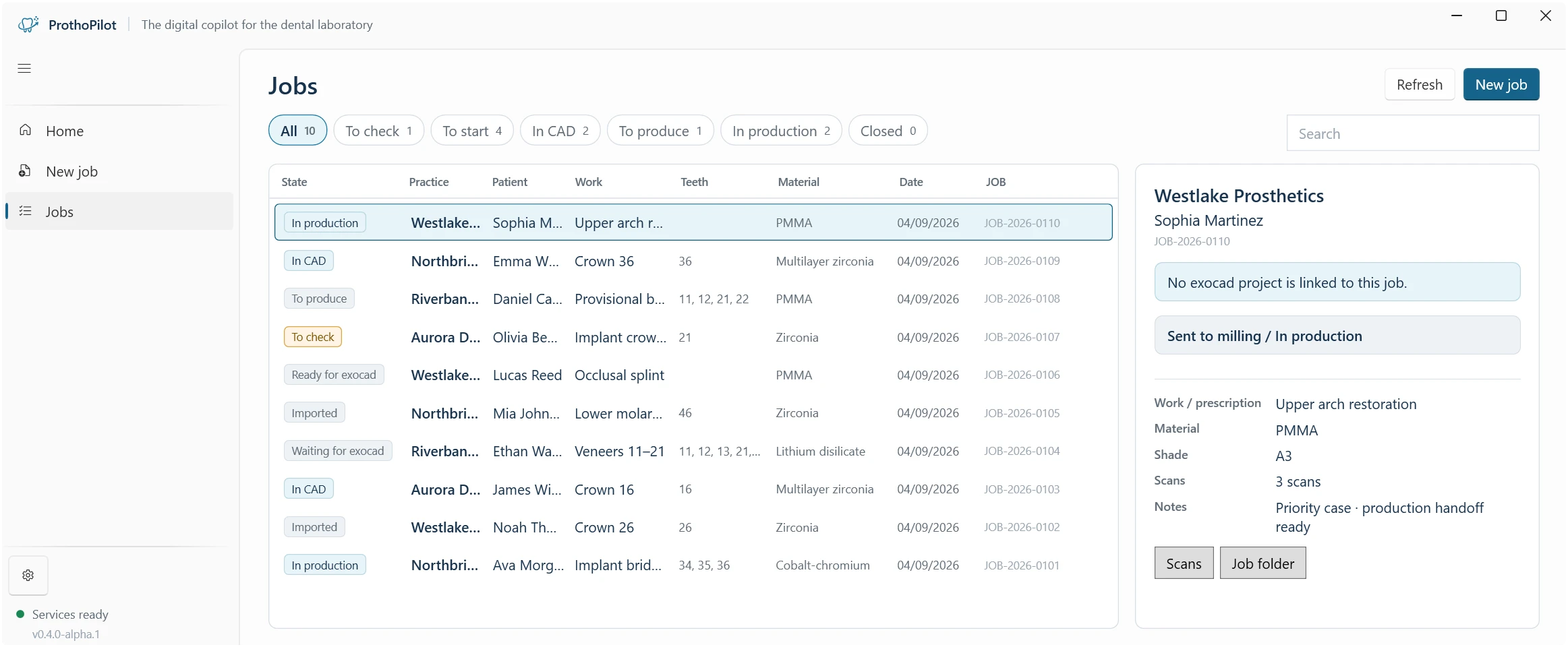The width and height of the screenshot is (1568, 647).
Task: Select the To check filter tab
Action: pos(379,131)
